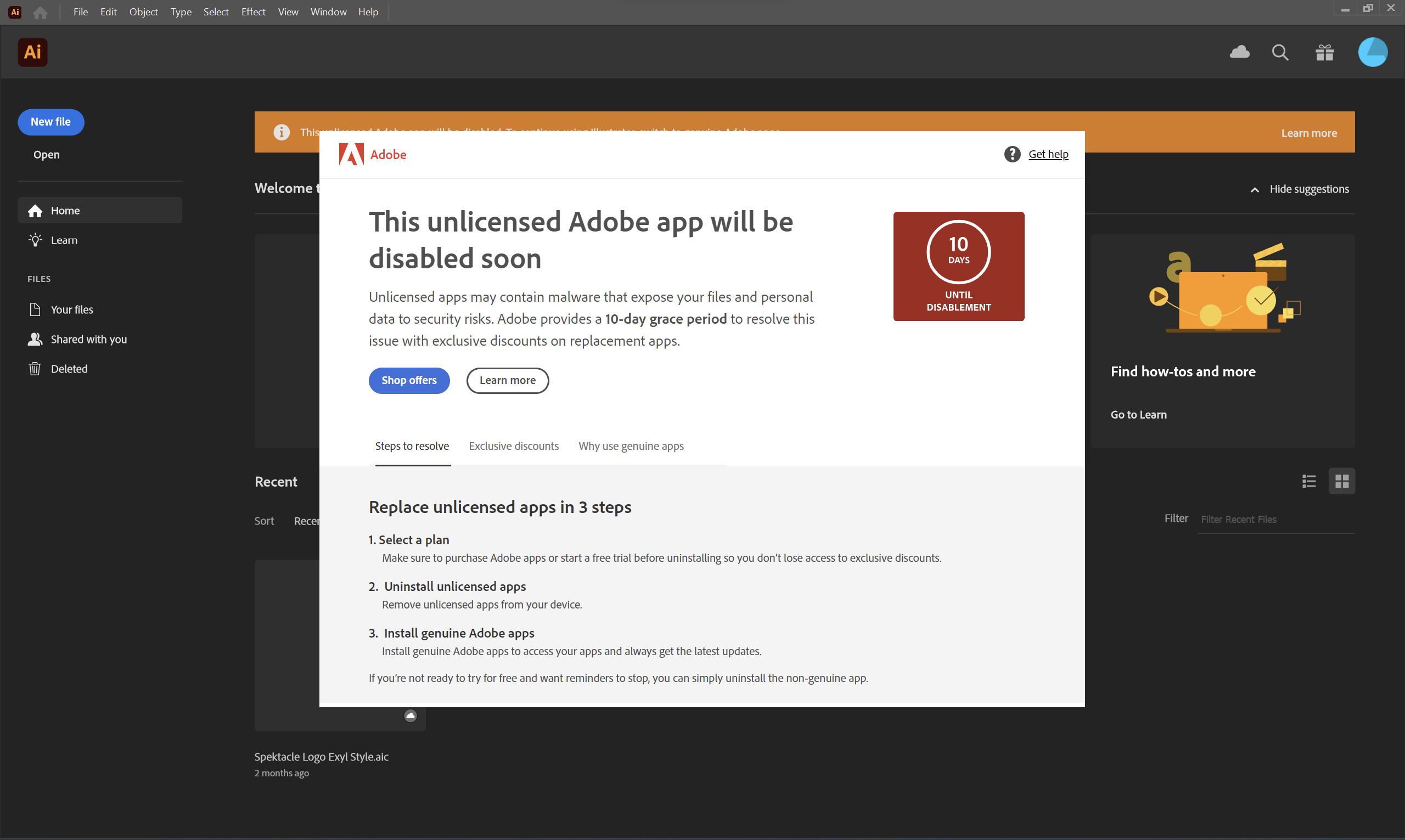1405x840 pixels.
Task: Click the Home icon in sidebar
Action: coord(35,210)
